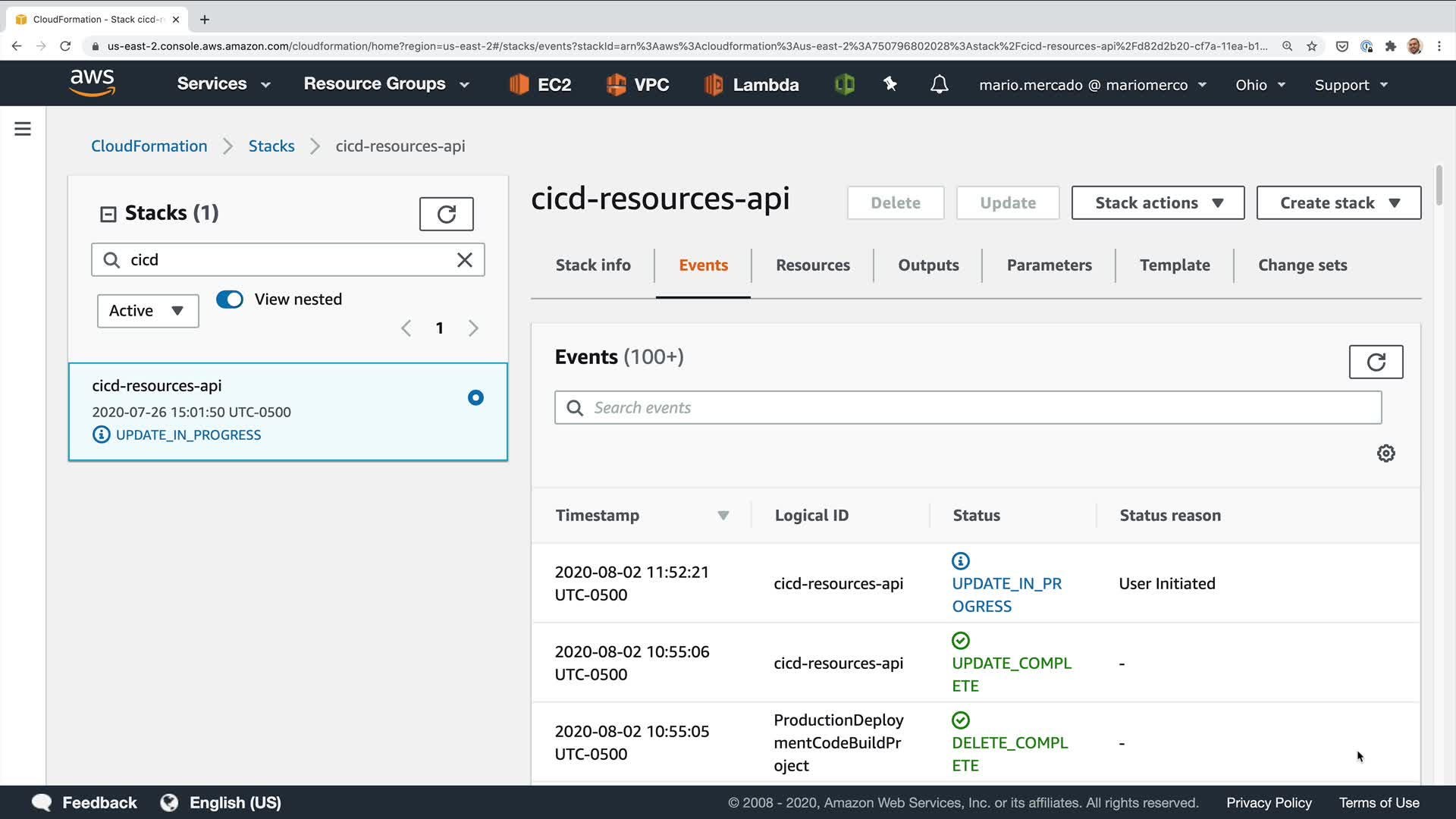Switch to the Template tab
1456x819 pixels.
(x=1174, y=265)
